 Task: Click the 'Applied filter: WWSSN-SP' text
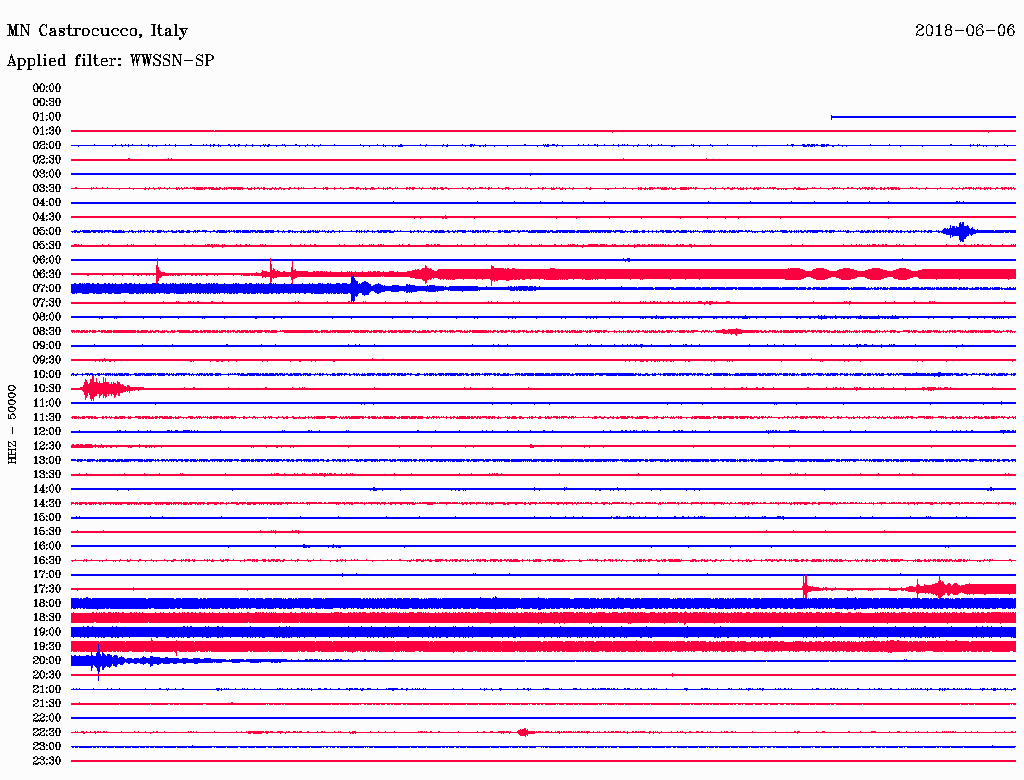(110, 61)
